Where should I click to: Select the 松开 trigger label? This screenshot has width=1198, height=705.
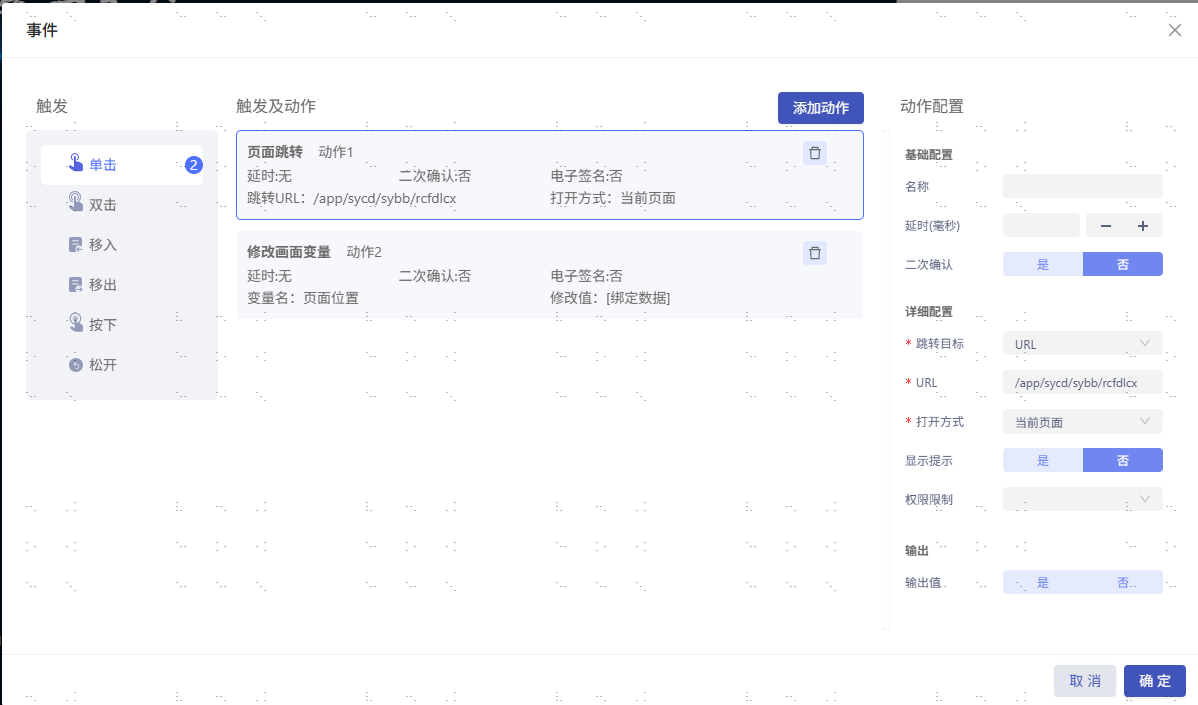[x=102, y=365]
